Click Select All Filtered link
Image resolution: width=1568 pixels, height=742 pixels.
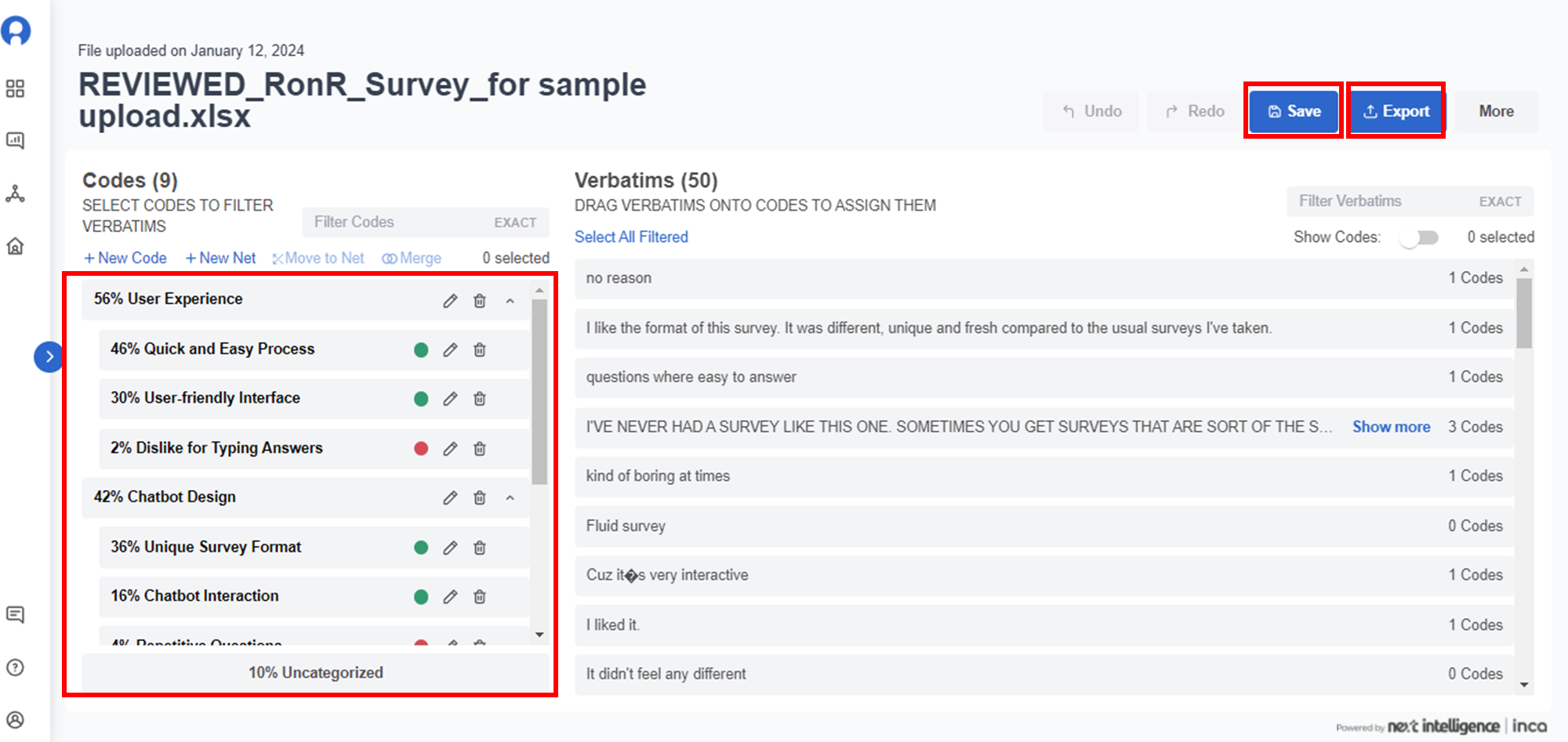(x=631, y=237)
